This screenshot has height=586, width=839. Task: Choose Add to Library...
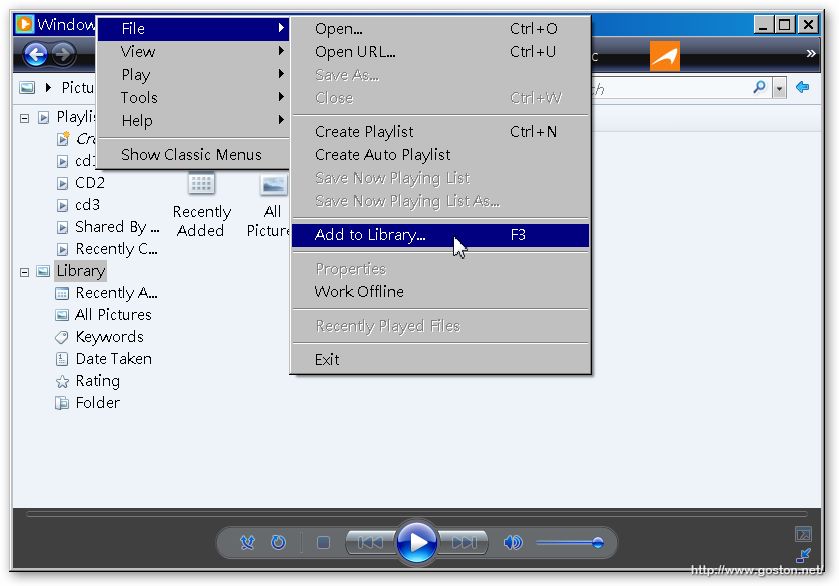[x=440, y=235]
